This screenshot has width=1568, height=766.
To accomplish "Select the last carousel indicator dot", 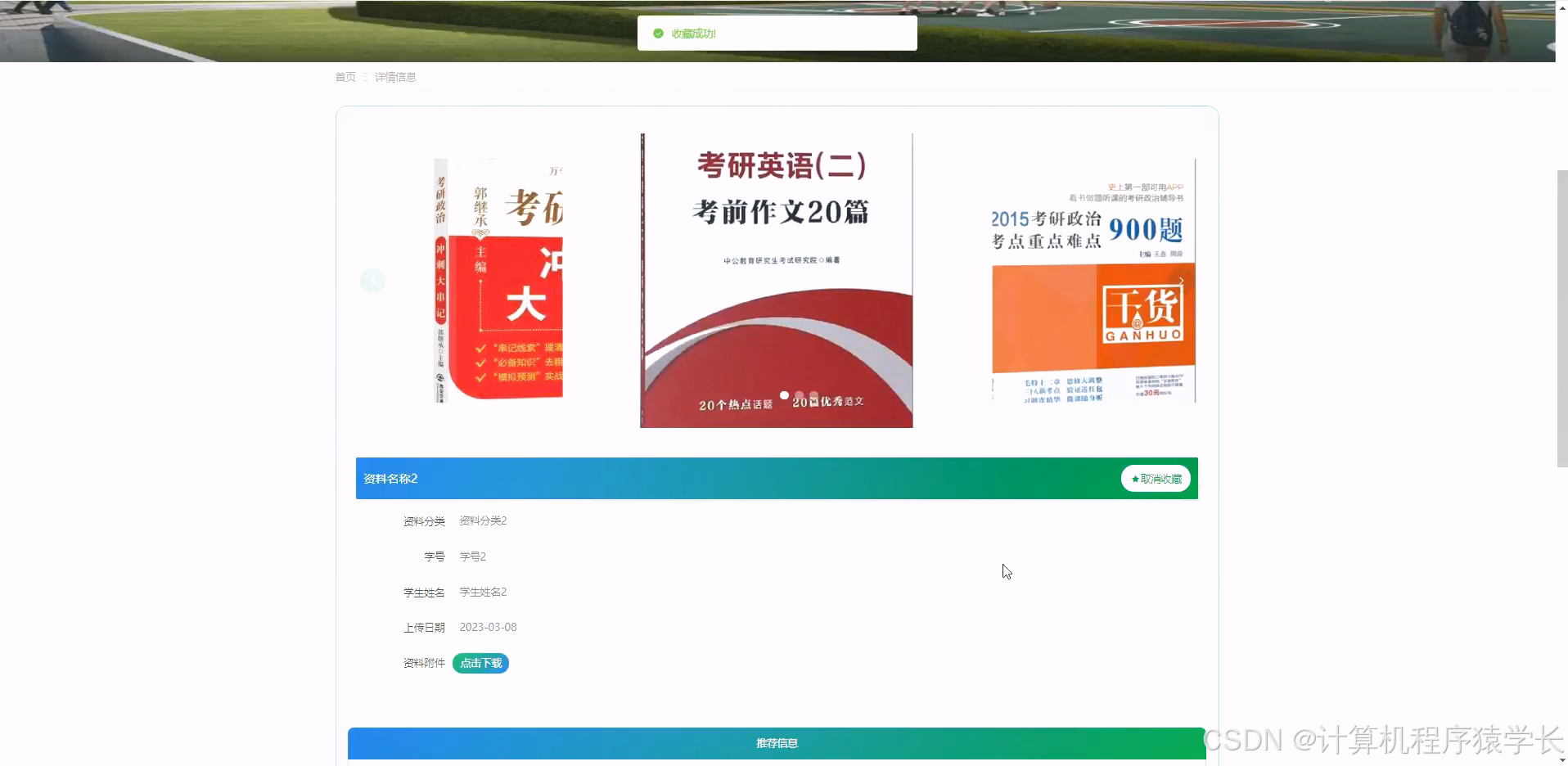I will pyautogui.click(x=814, y=395).
